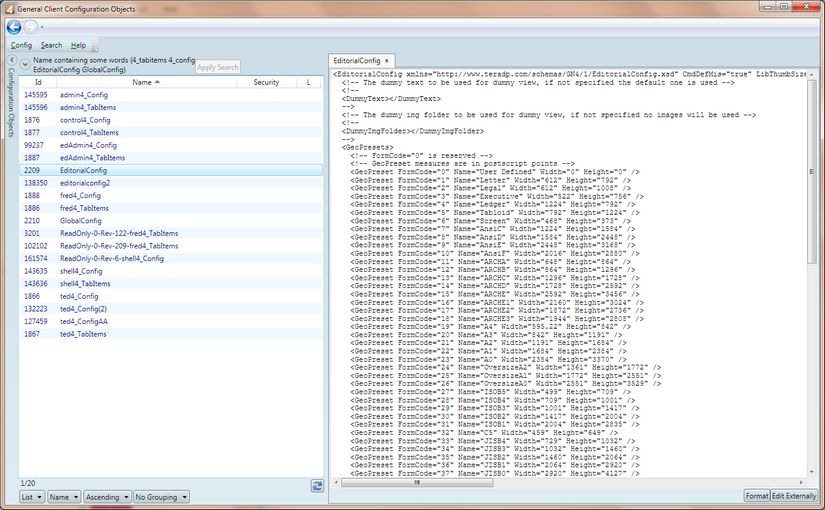Click the Id cell 161574
This screenshot has width=825, height=510.
[x=36, y=258]
